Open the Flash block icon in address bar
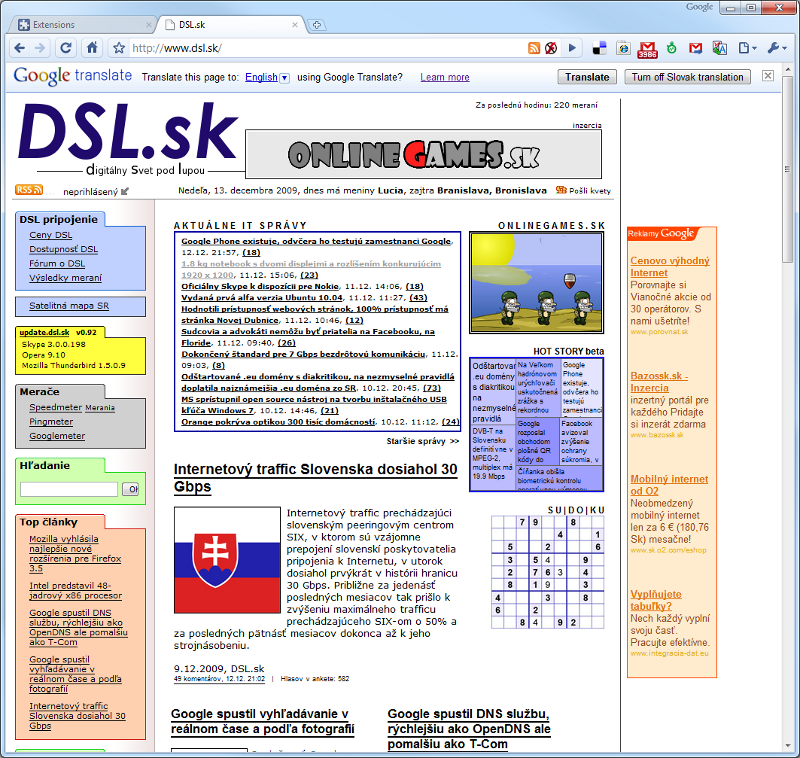 pos(551,48)
